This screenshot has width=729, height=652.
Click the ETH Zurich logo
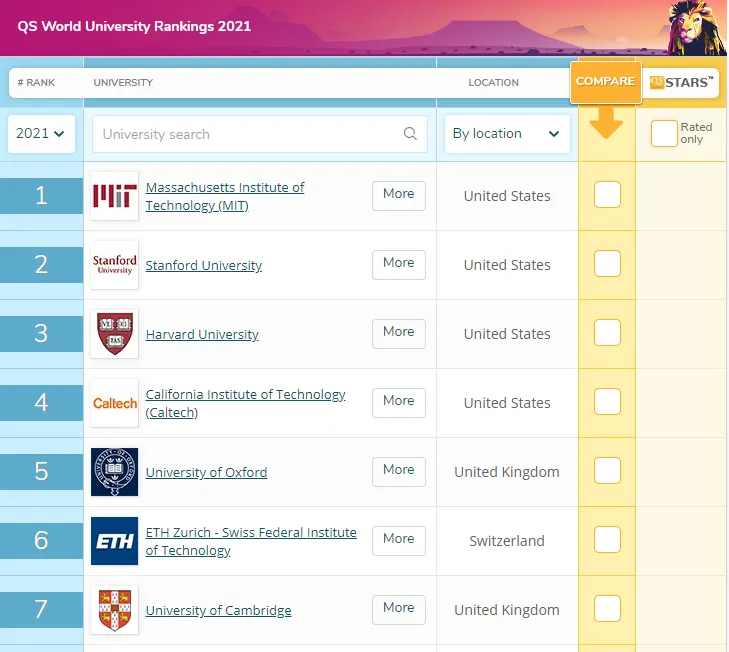click(x=114, y=540)
